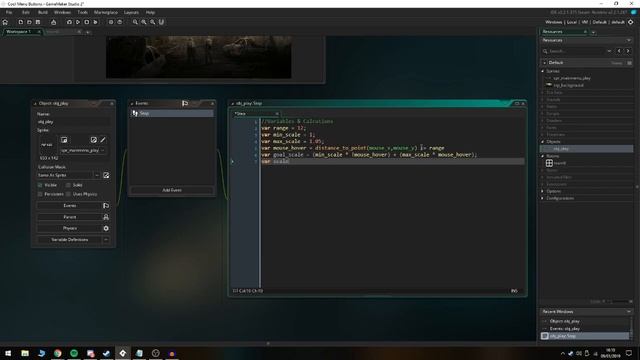Go to previous search result arrow
The height and width of the screenshot is (360, 640).
(x=619, y=51)
